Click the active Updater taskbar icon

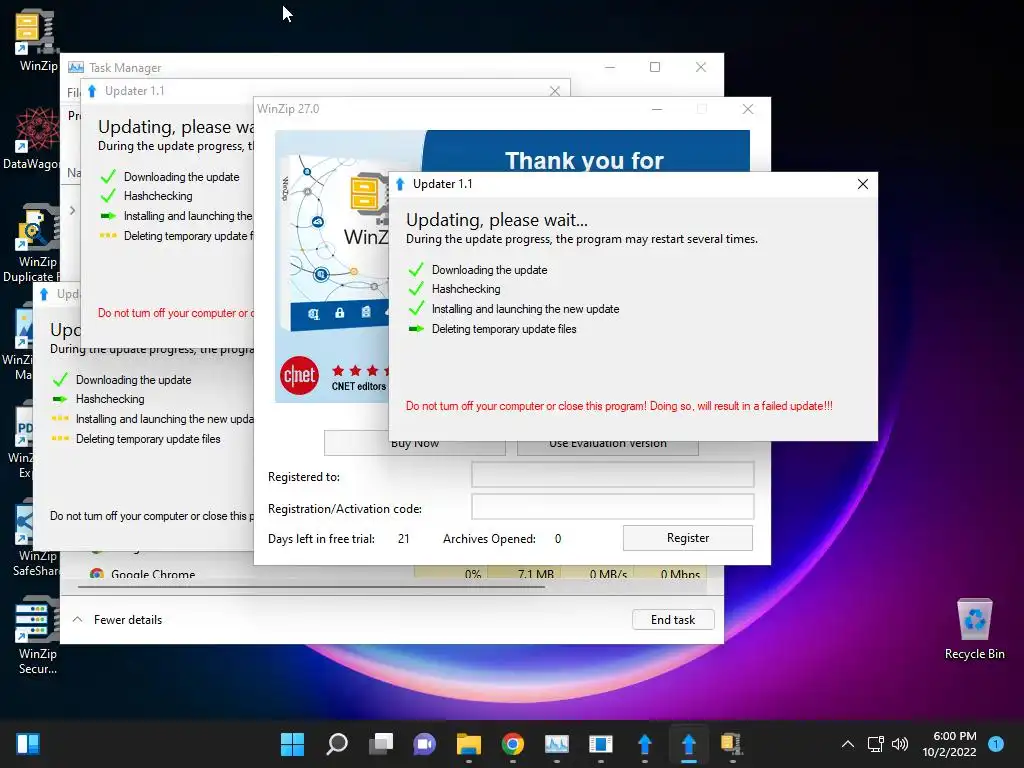(x=688, y=744)
